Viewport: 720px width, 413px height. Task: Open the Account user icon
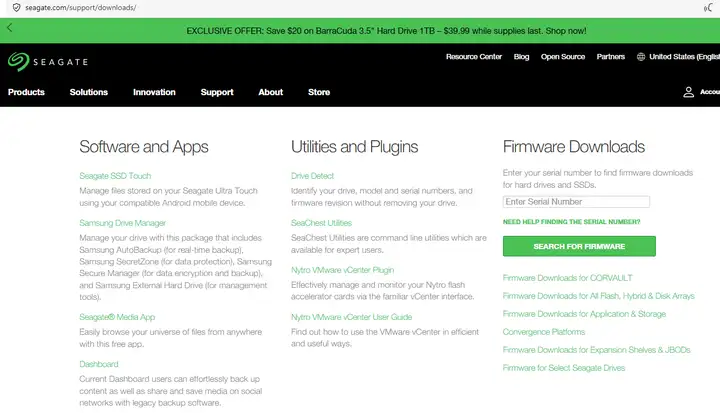tap(688, 92)
